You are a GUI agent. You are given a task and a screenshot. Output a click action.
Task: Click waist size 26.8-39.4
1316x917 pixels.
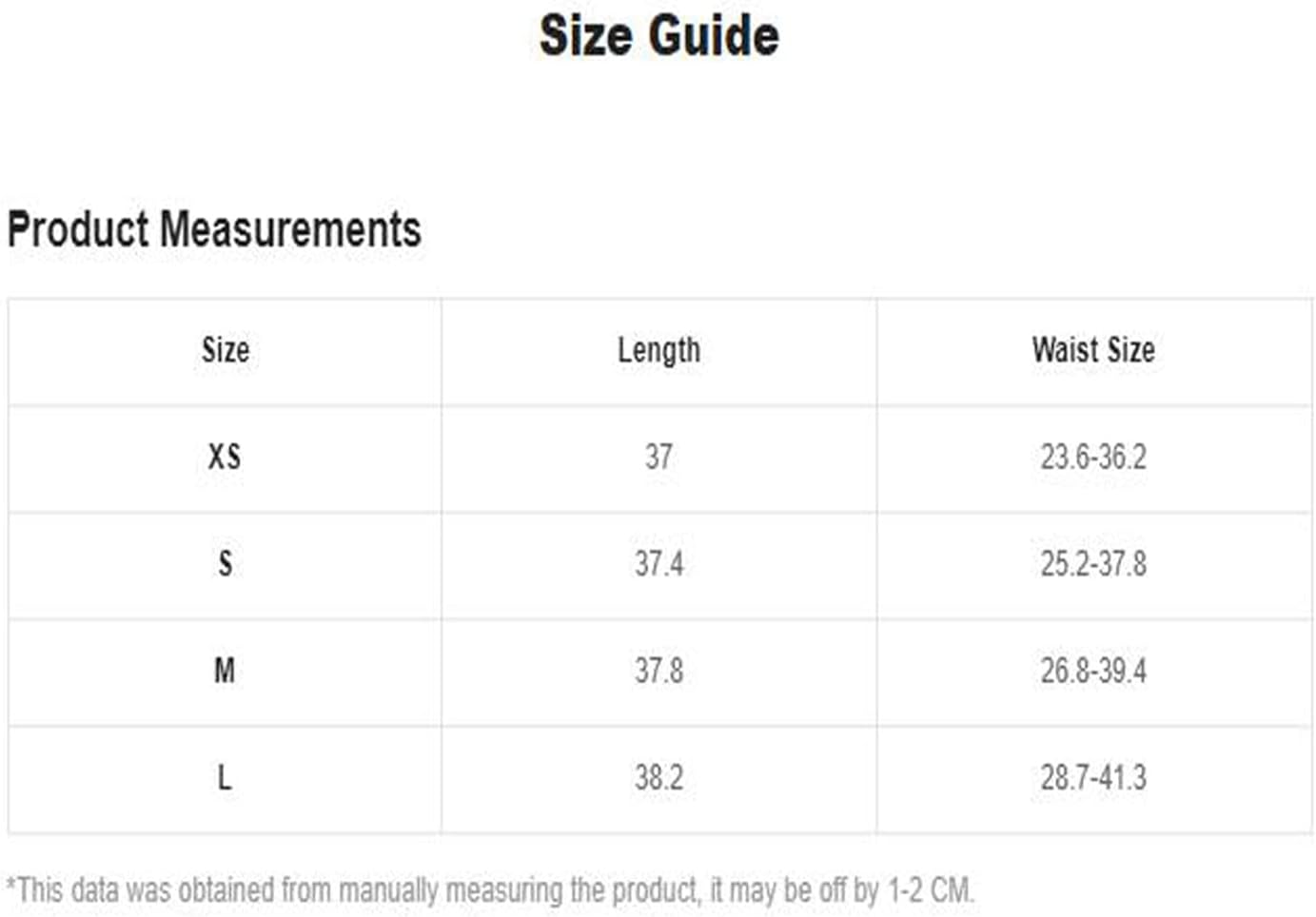1093,671
